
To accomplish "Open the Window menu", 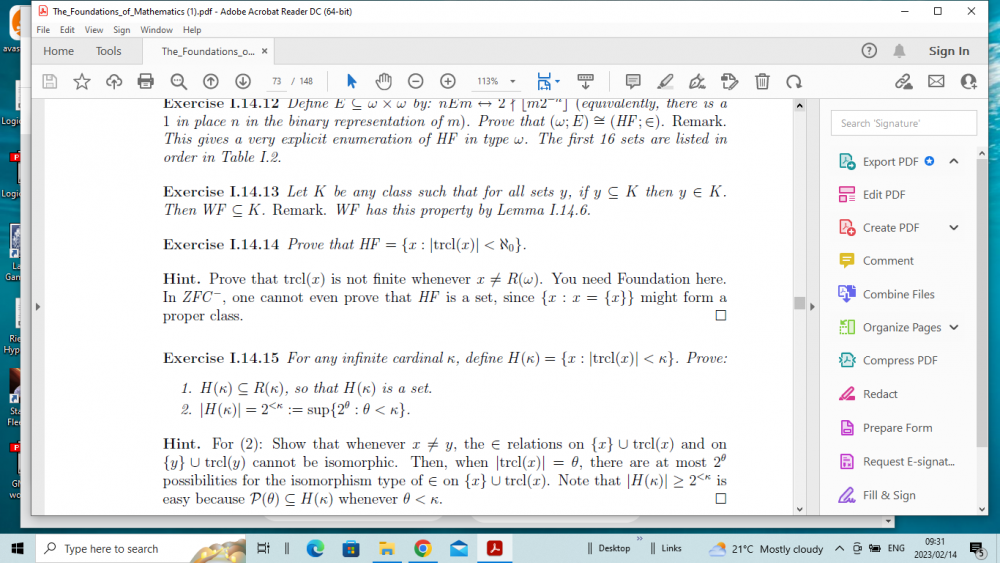I will pyautogui.click(x=156, y=30).
